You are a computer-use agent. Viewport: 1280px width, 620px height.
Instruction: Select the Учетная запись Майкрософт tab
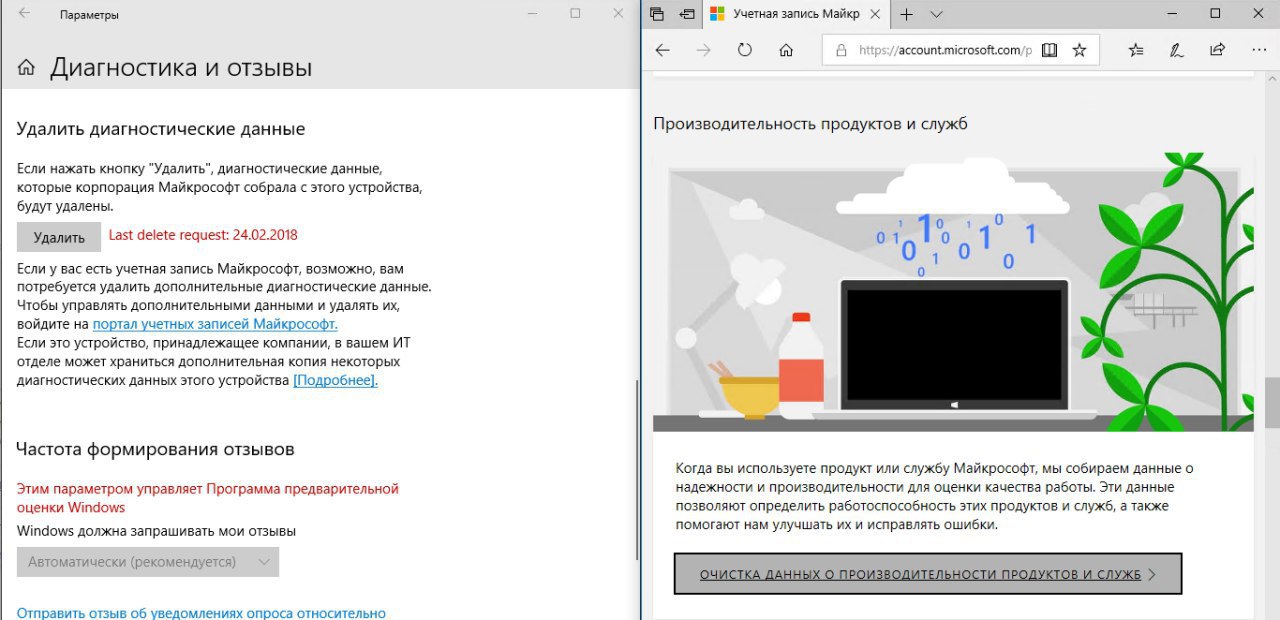(x=795, y=14)
